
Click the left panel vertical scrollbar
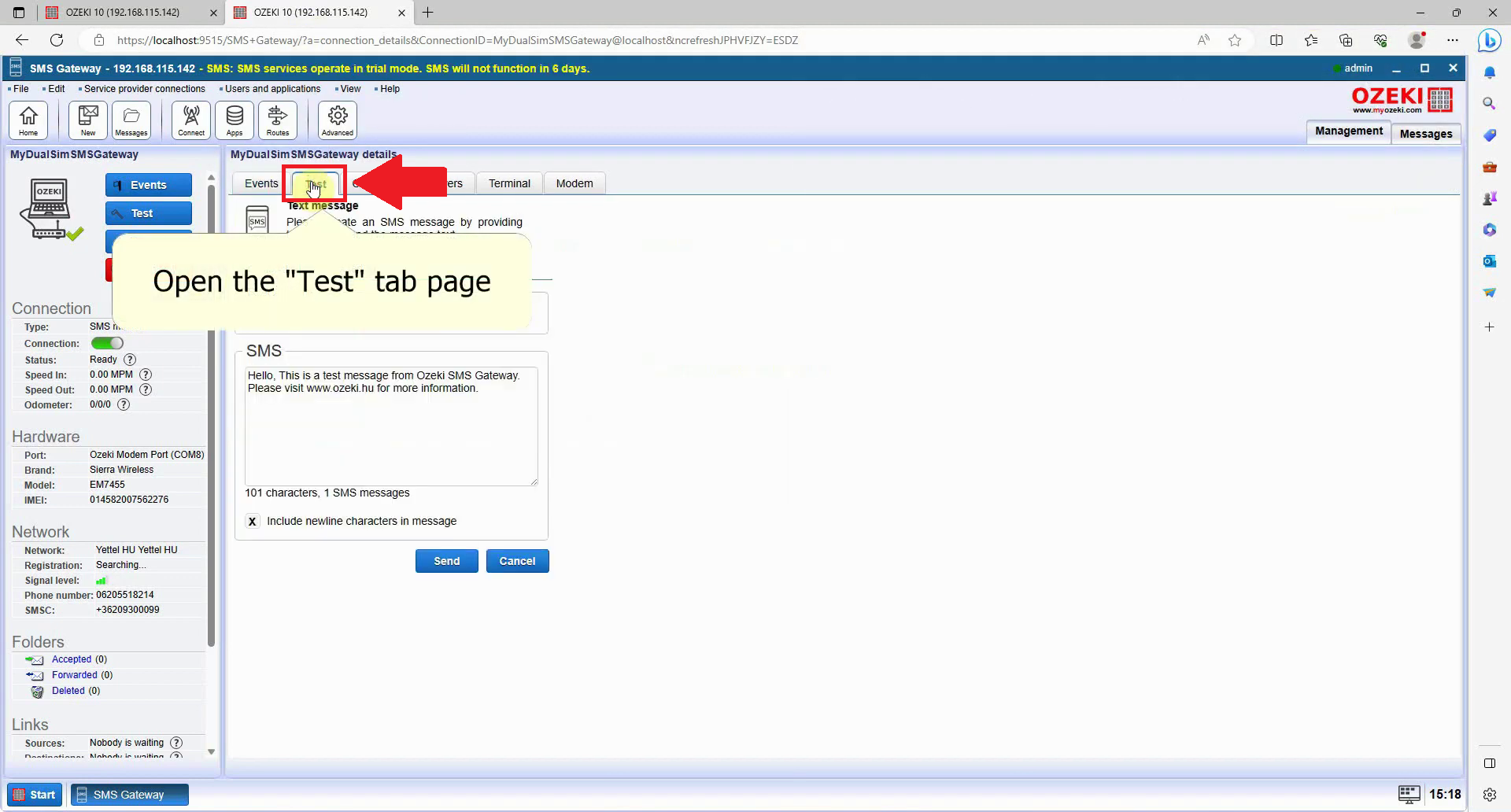coord(211,417)
